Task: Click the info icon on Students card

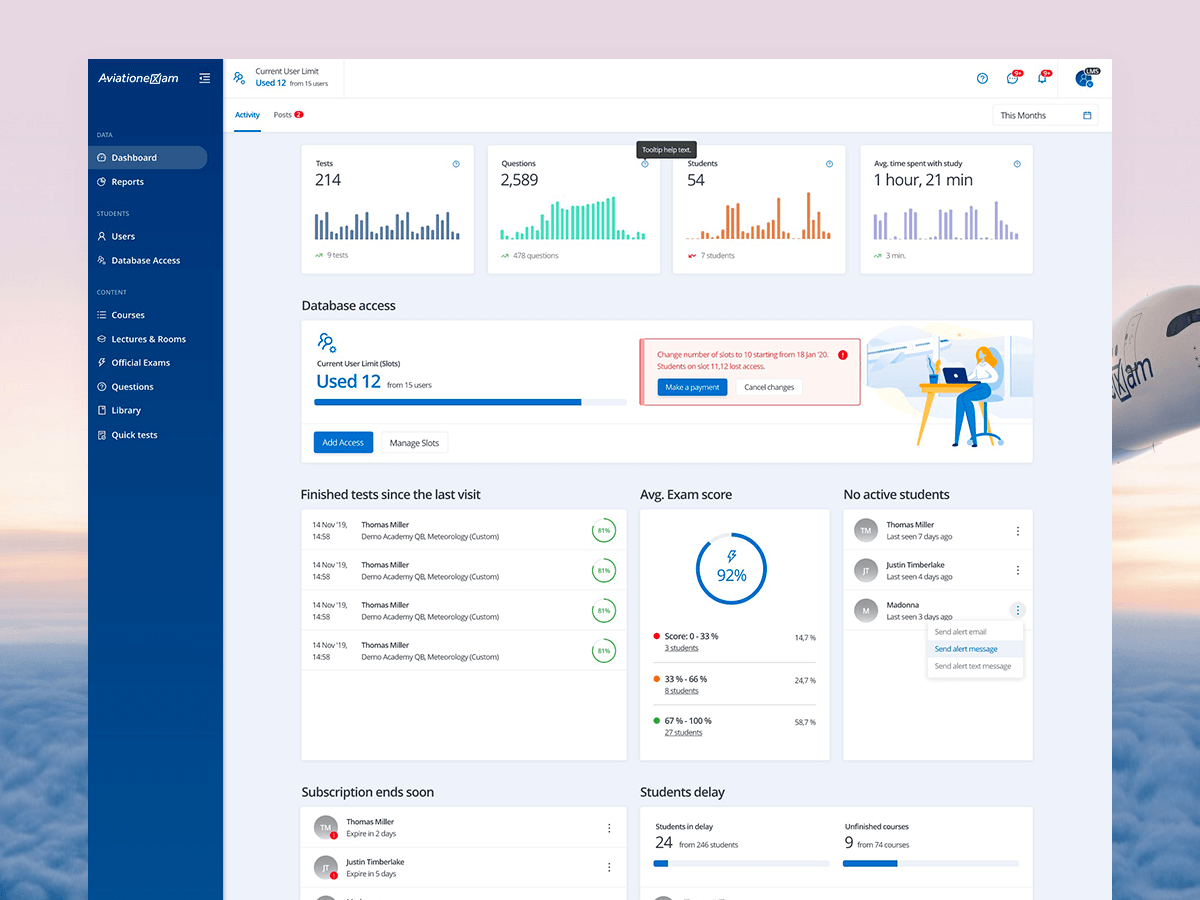Action: pyautogui.click(x=829, y=164)
